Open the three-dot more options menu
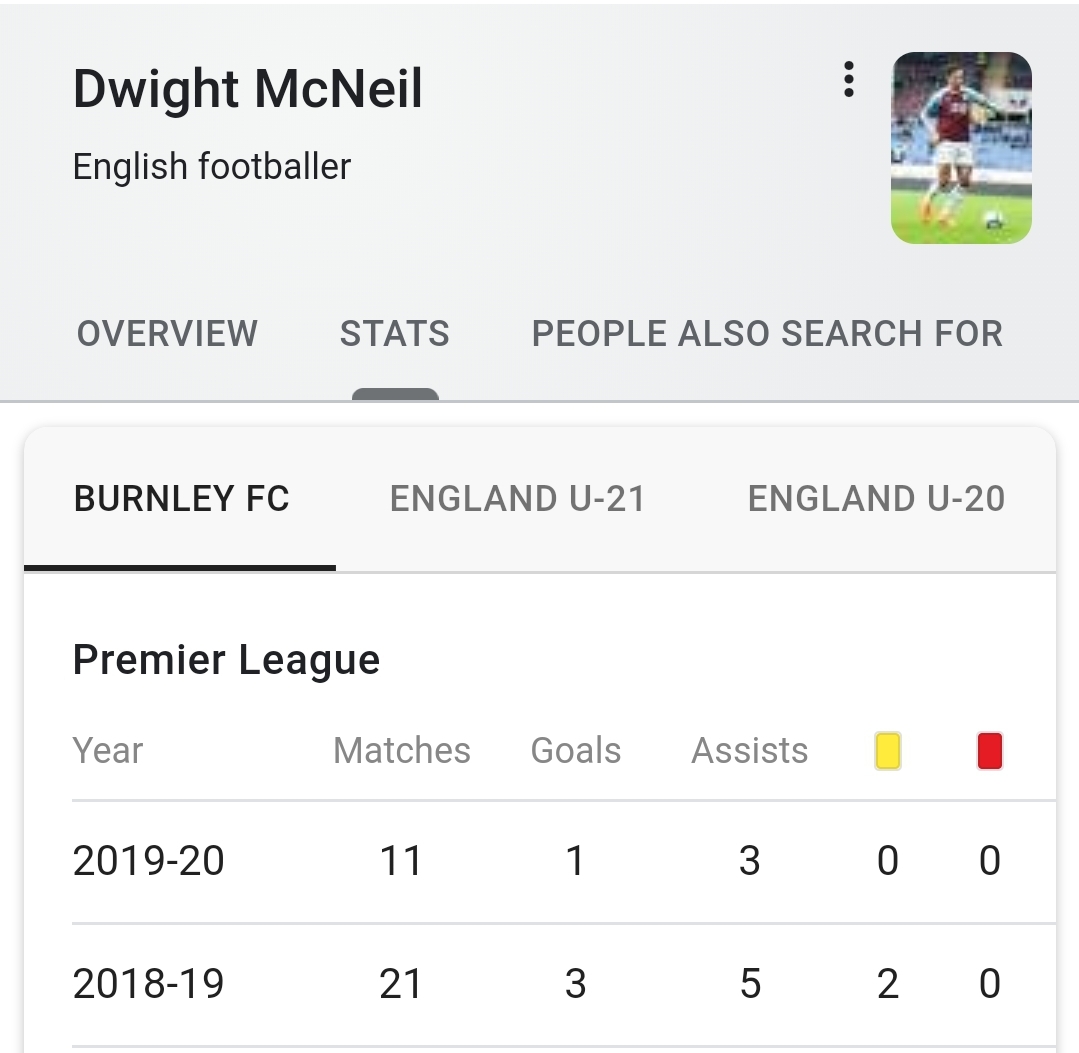The image size is (1079, 1053). (x=848, y=79)
